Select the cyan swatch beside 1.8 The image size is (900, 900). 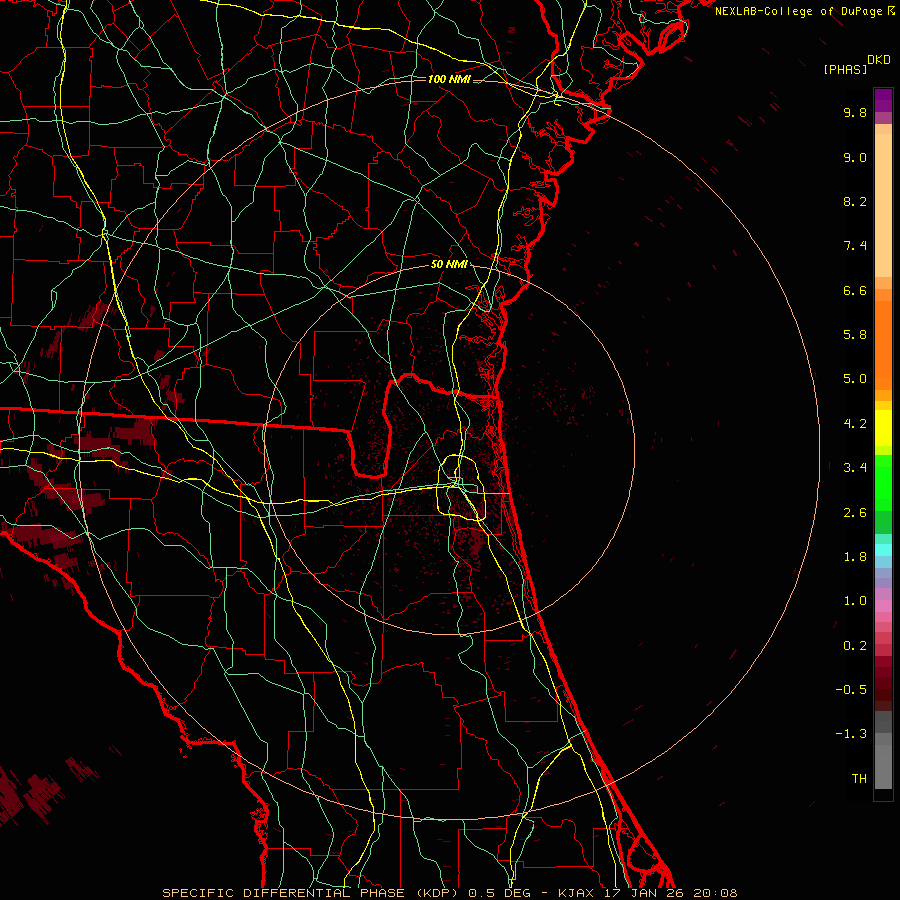[x=883, y=549]
